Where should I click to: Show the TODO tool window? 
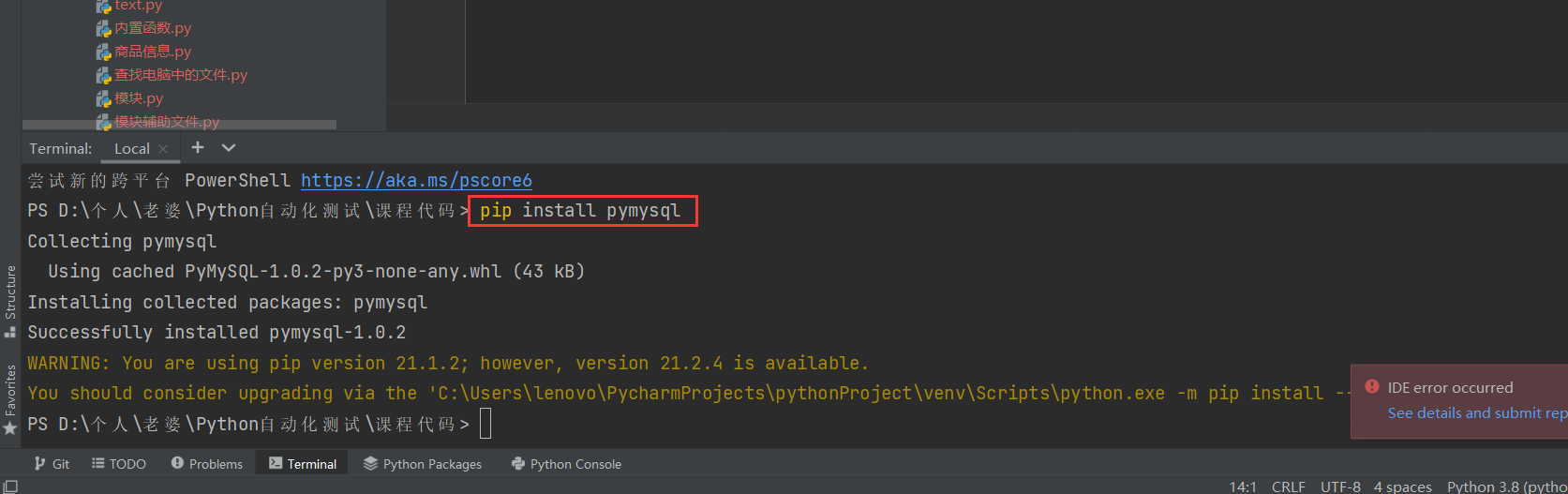tap(119, 464)
